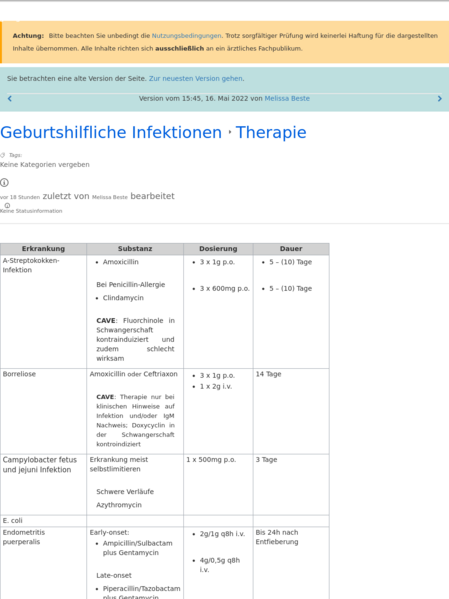
Task: Open Geburtshilfliche Infektionen title link
Action: 111,133
